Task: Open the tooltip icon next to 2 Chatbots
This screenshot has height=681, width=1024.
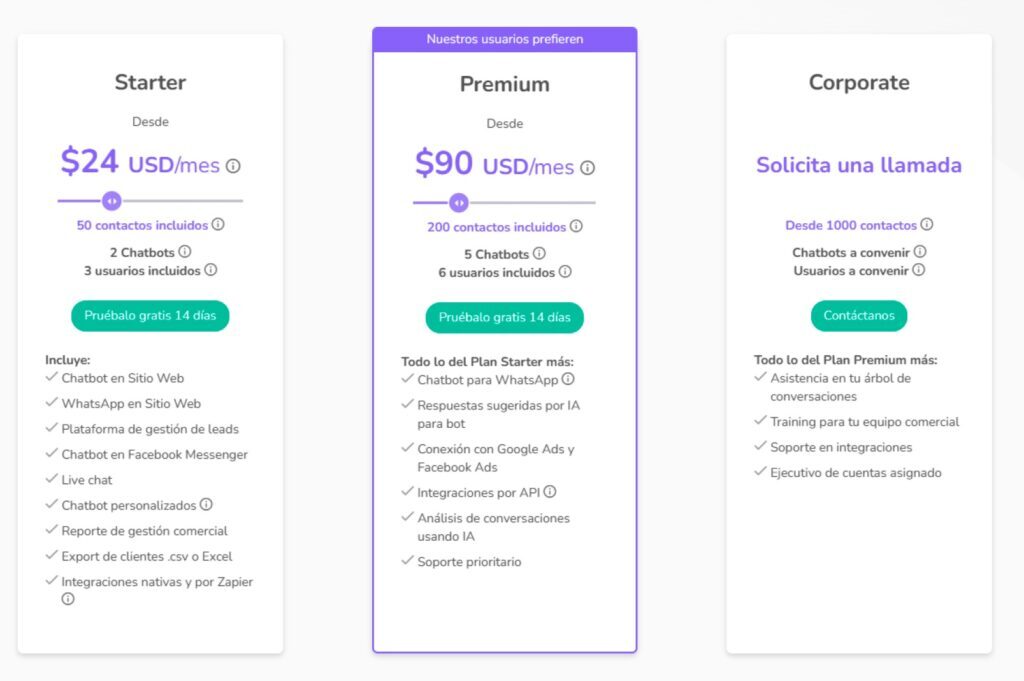Action: (x=183, y=251)
